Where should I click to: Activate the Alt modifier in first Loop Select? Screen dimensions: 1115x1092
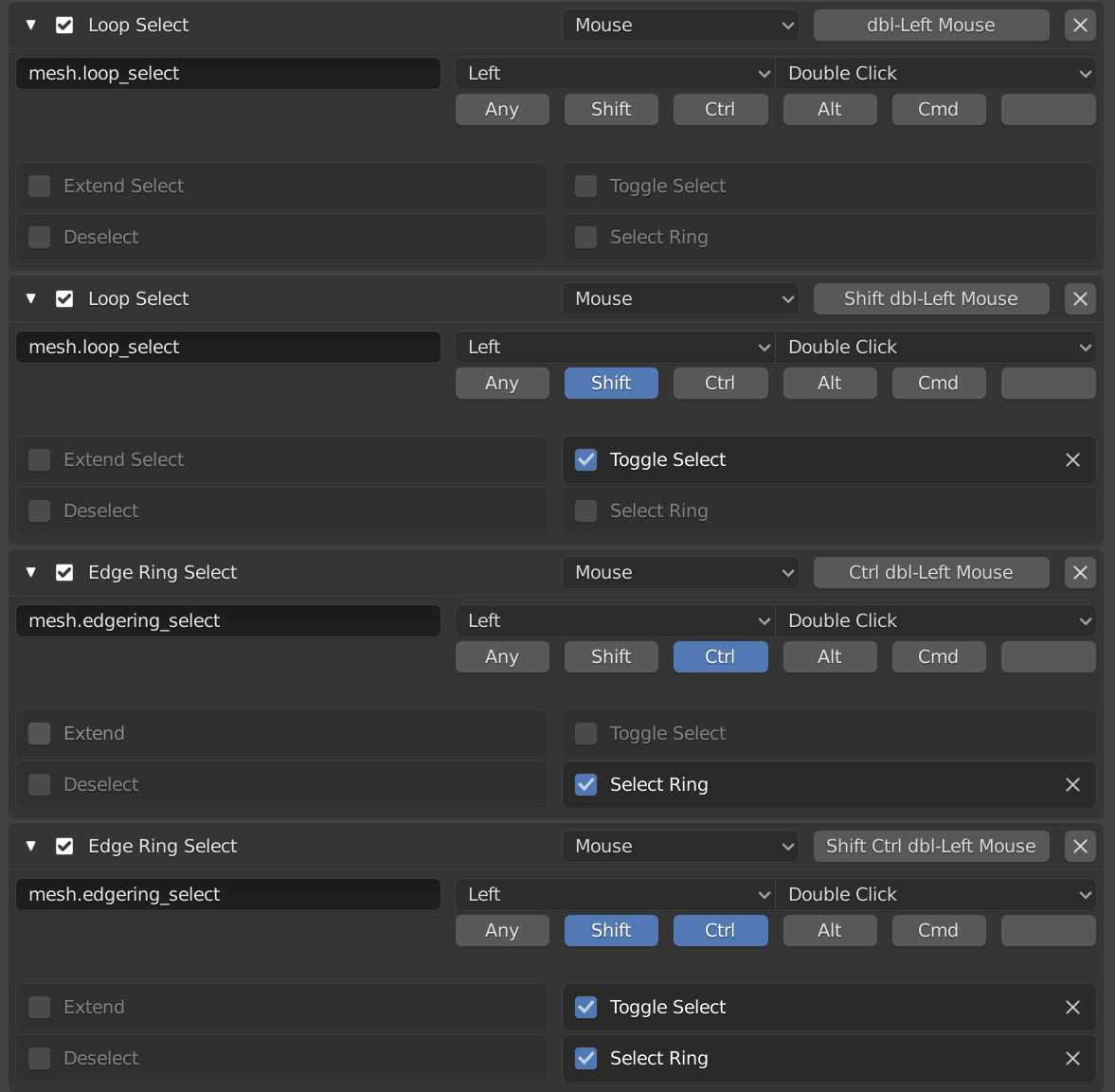(x=829, y=109)
